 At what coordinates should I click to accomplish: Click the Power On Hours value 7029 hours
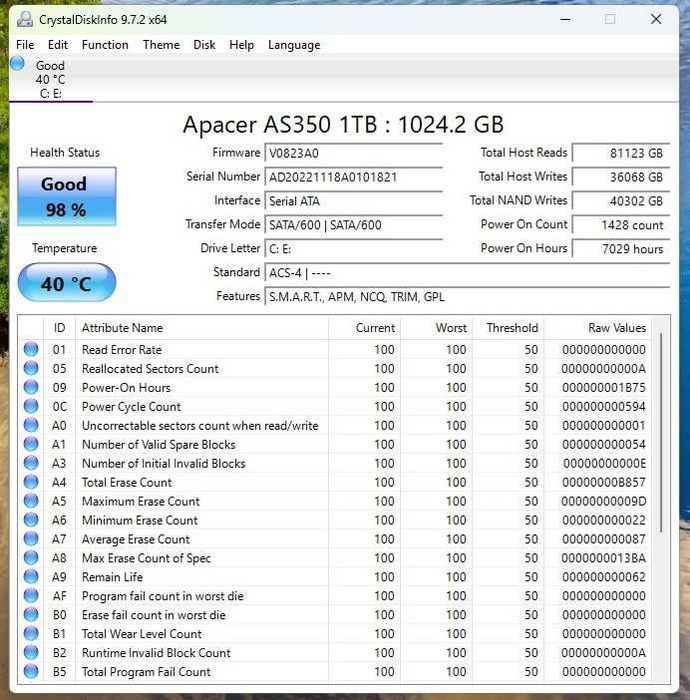point(621,249)
